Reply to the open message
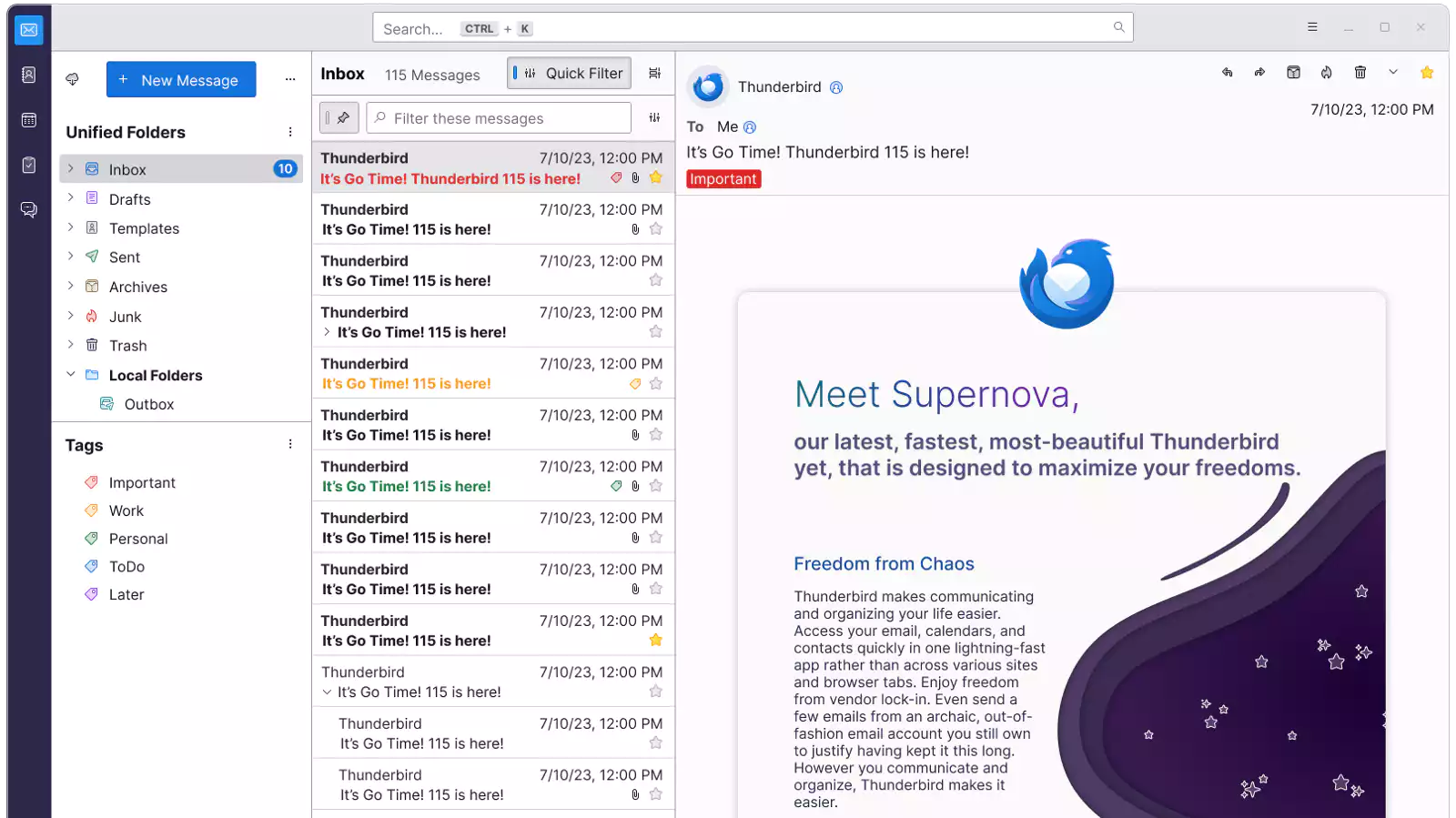This screenshot has width=1456, height=818. pos(1228,73)
